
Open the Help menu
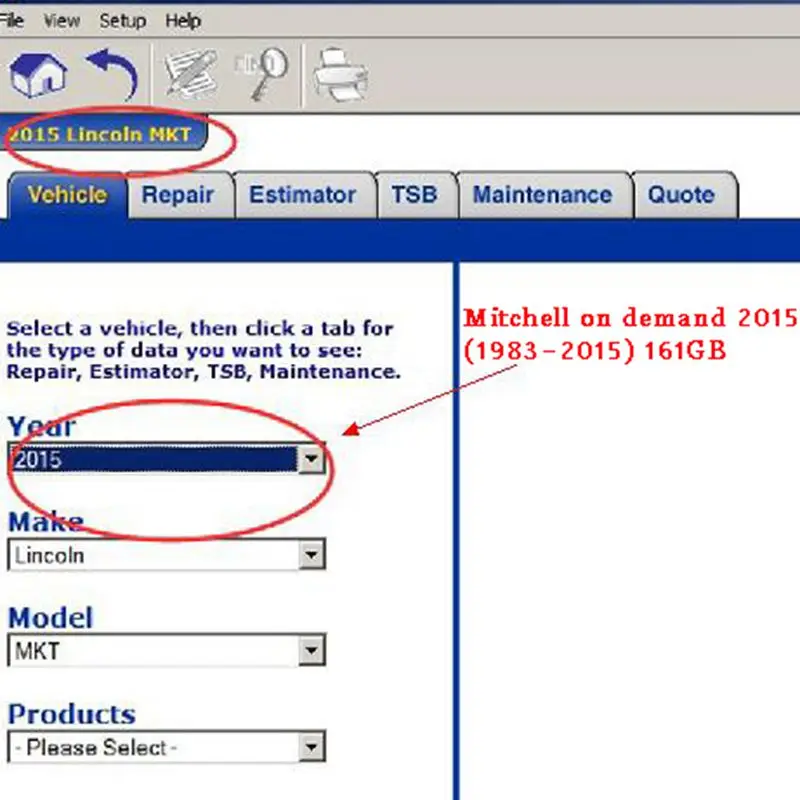coord(183,21)
